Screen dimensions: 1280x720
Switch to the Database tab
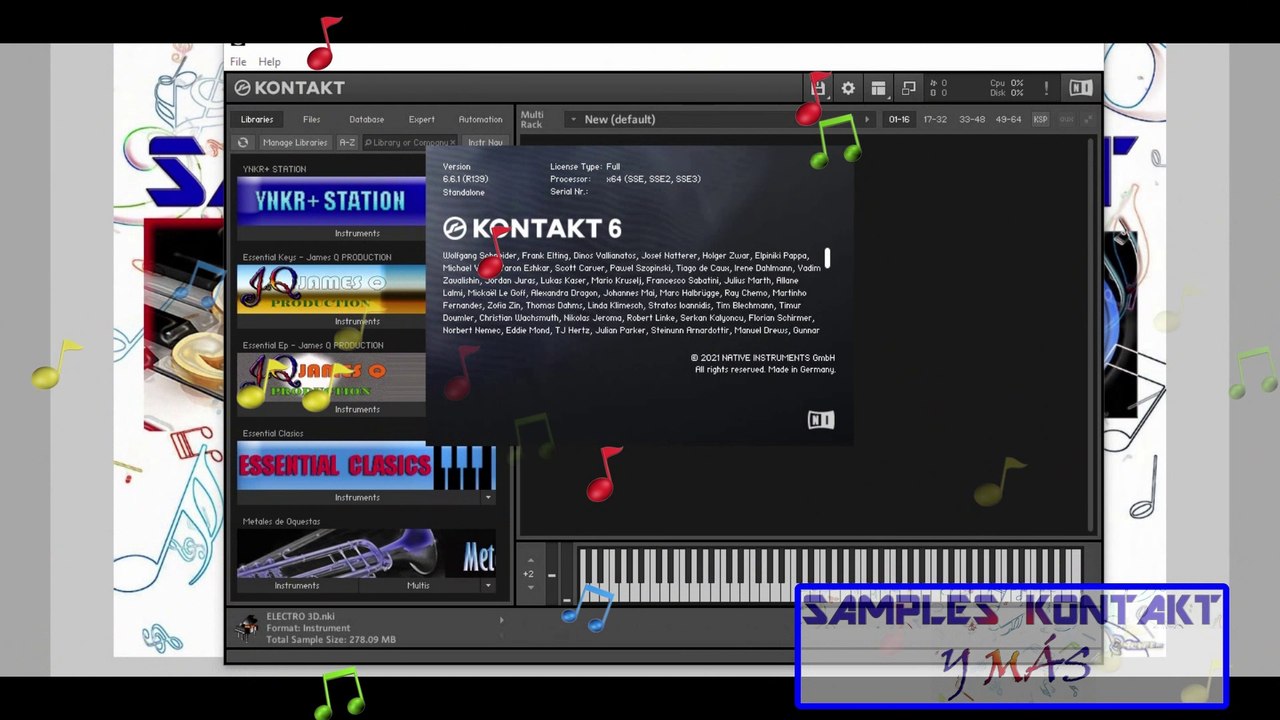click(x=366, y=119)
